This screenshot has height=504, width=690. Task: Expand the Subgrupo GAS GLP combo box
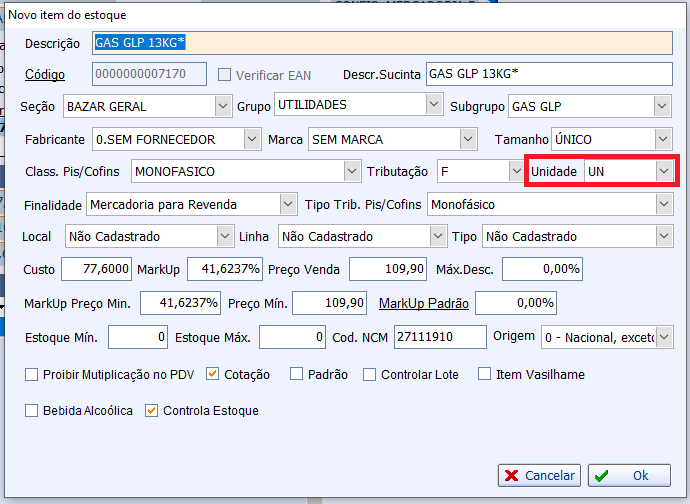pyautogui.click(x=663, y=106)
